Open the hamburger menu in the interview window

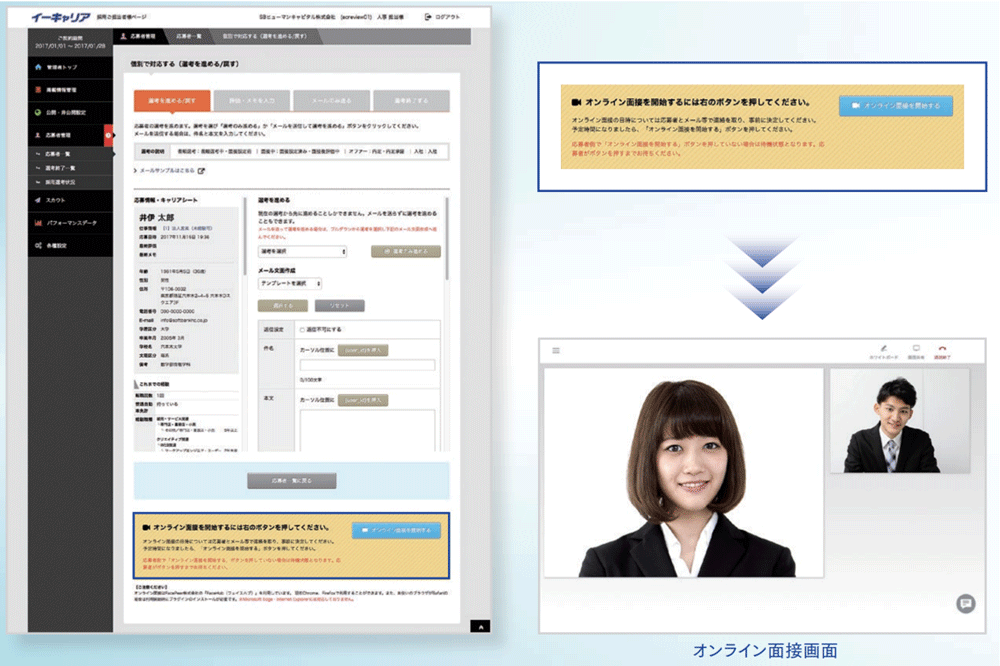click(x=556, y=350)
